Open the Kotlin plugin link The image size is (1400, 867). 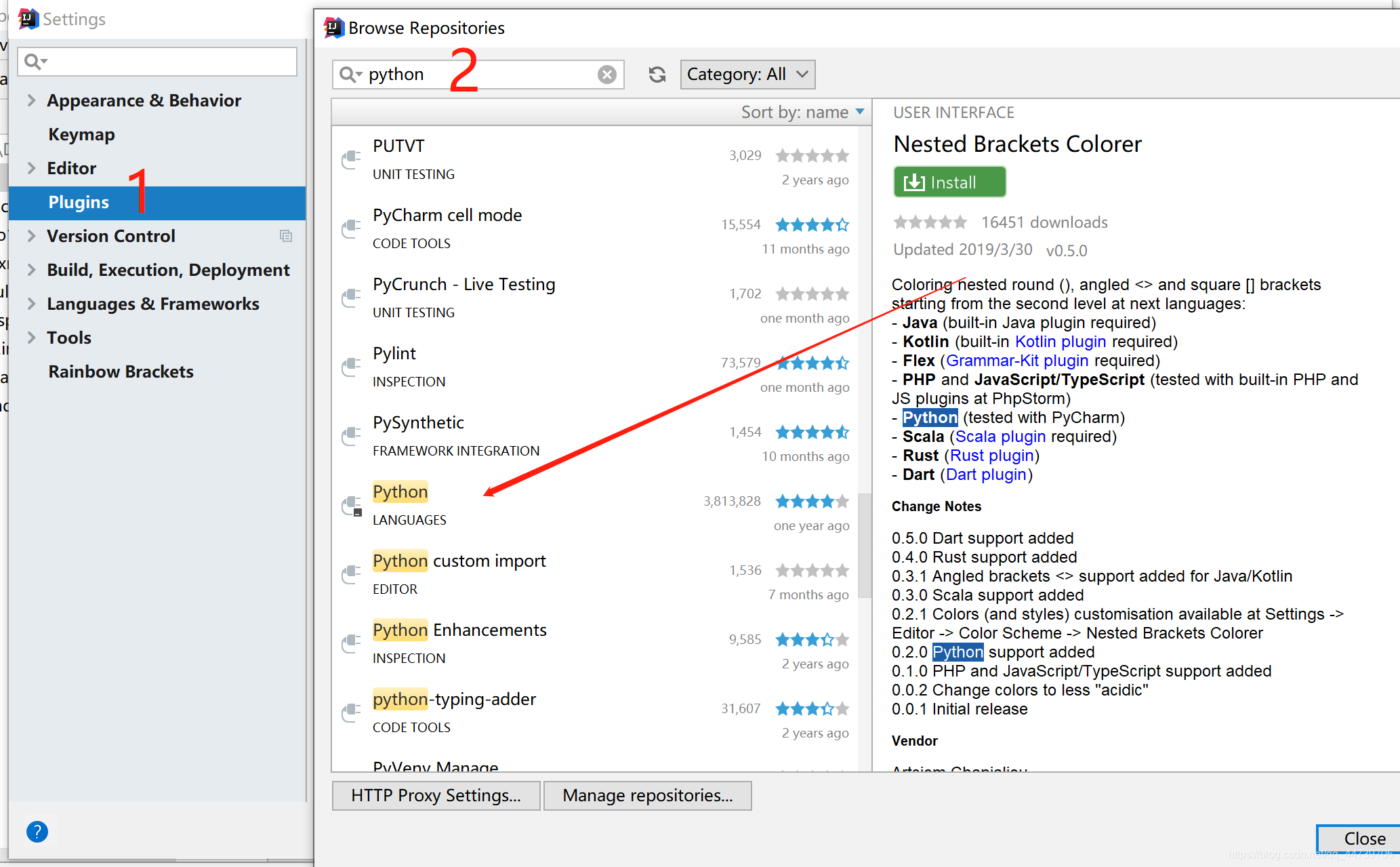(x=1061, y=342)
